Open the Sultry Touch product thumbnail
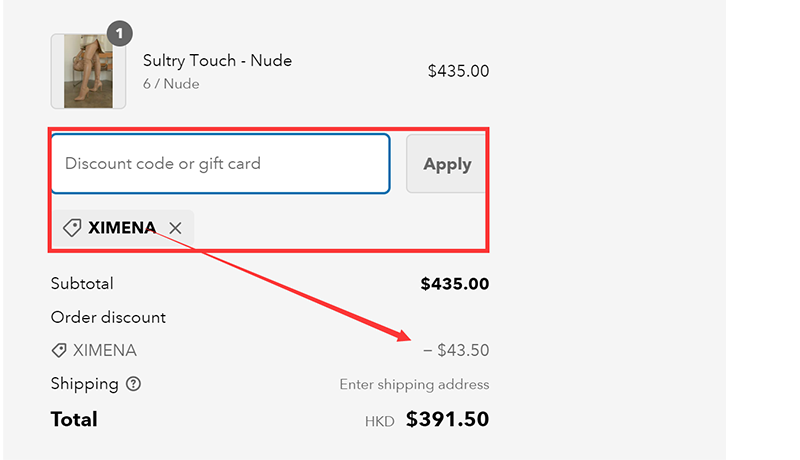The height and width of the screenshot is (460, 800). pos(88,71)
